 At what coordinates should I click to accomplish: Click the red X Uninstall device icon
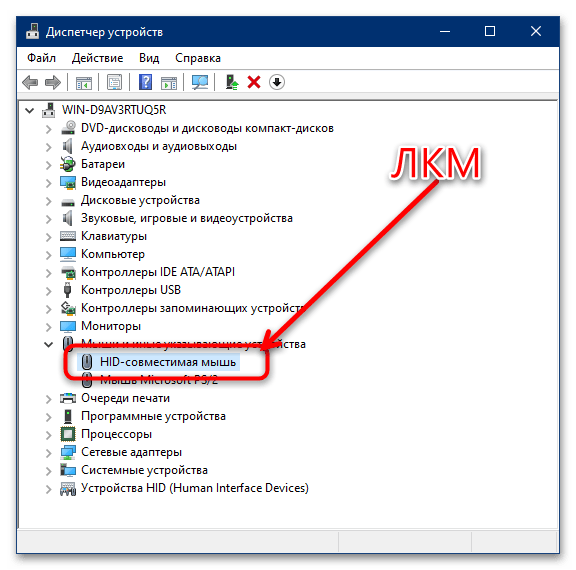tap(254, 82)
